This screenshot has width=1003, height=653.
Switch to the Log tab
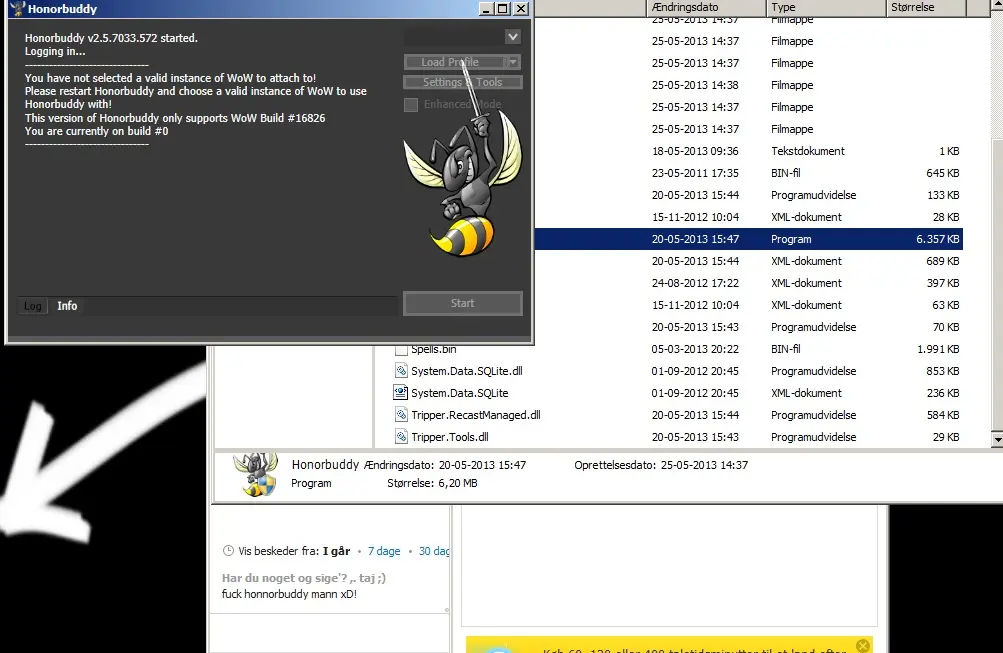pyautogui.click(x=33, y=306)
